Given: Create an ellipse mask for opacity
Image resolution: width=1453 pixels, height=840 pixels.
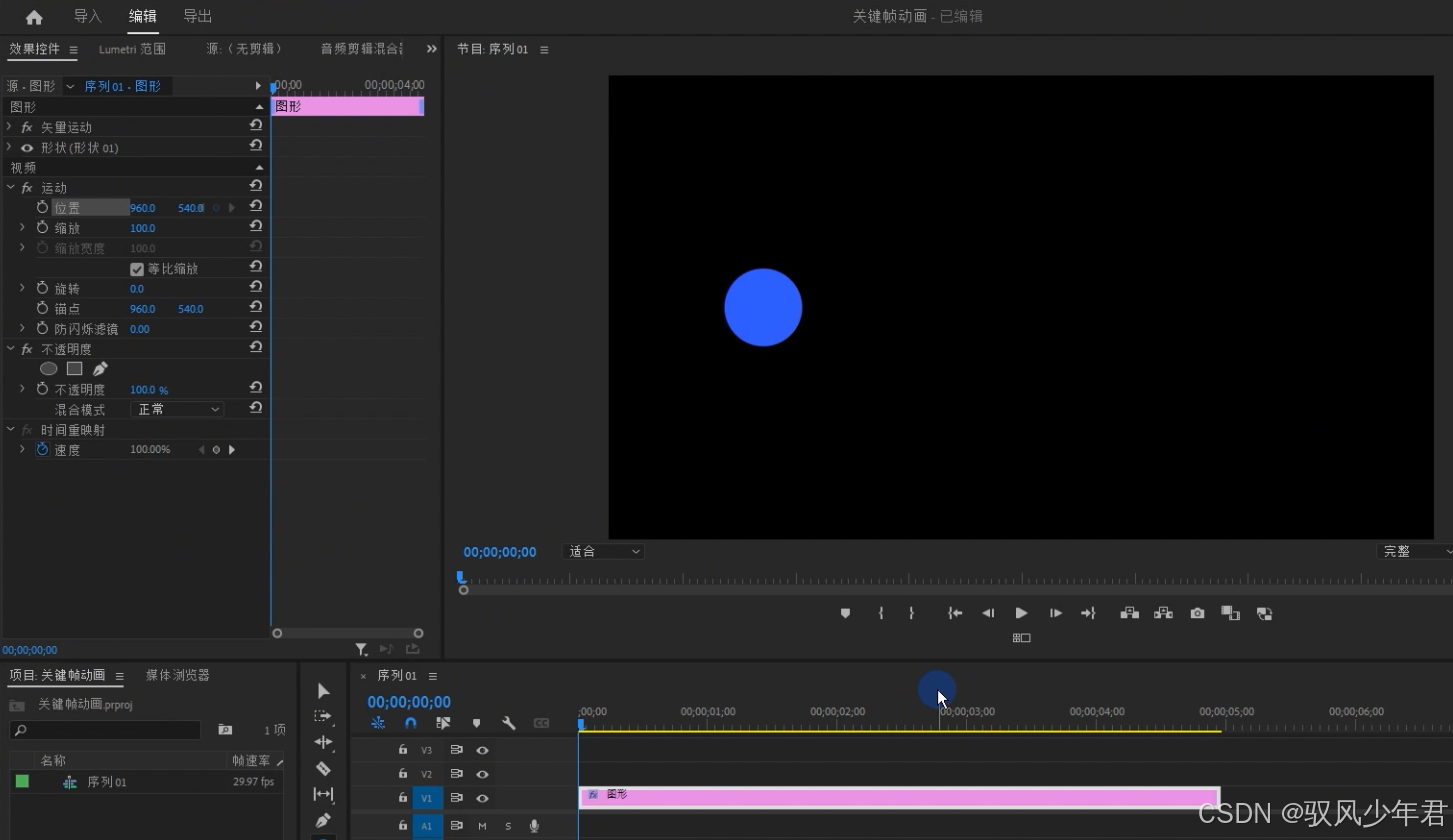Looking at the screenshot, I should (48, 368).
